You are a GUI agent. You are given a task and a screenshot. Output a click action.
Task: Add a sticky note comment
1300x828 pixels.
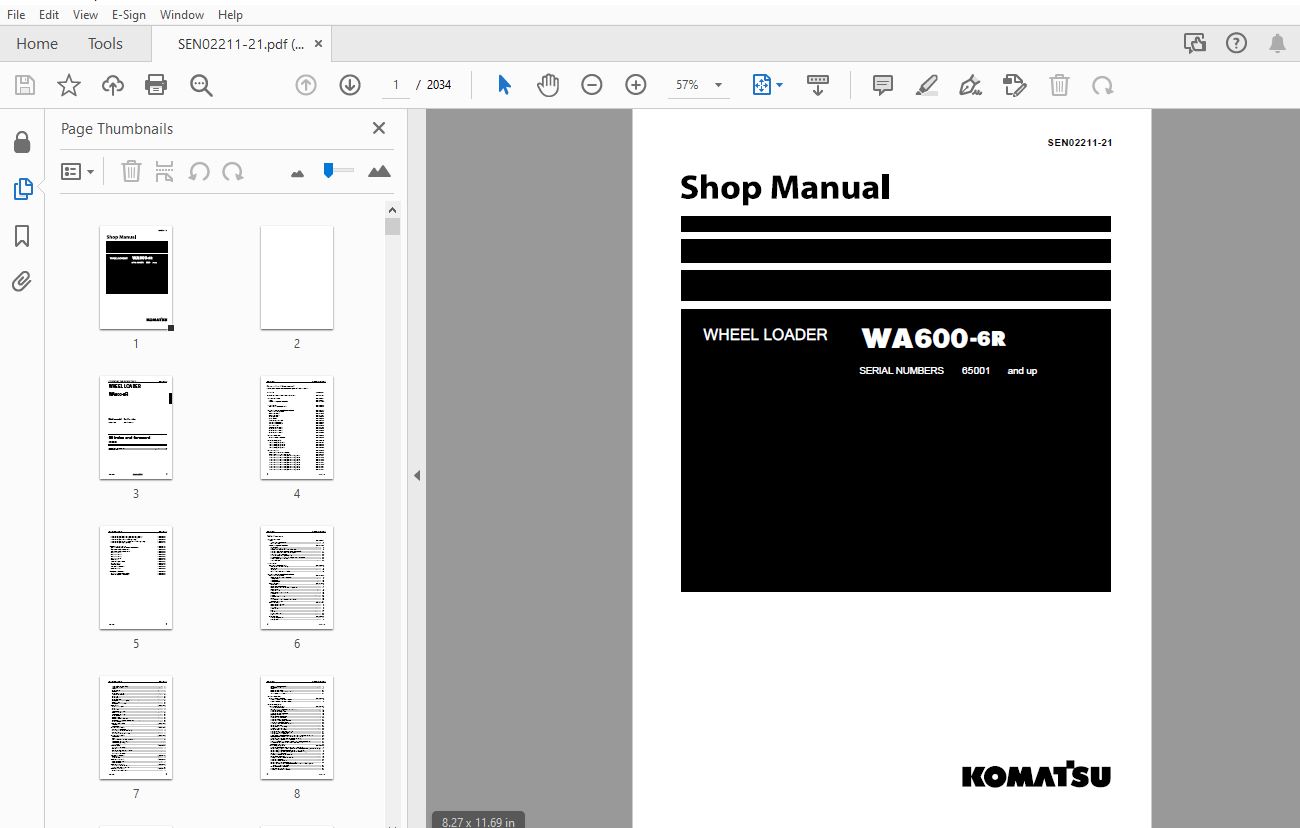[x=883, y=85]
